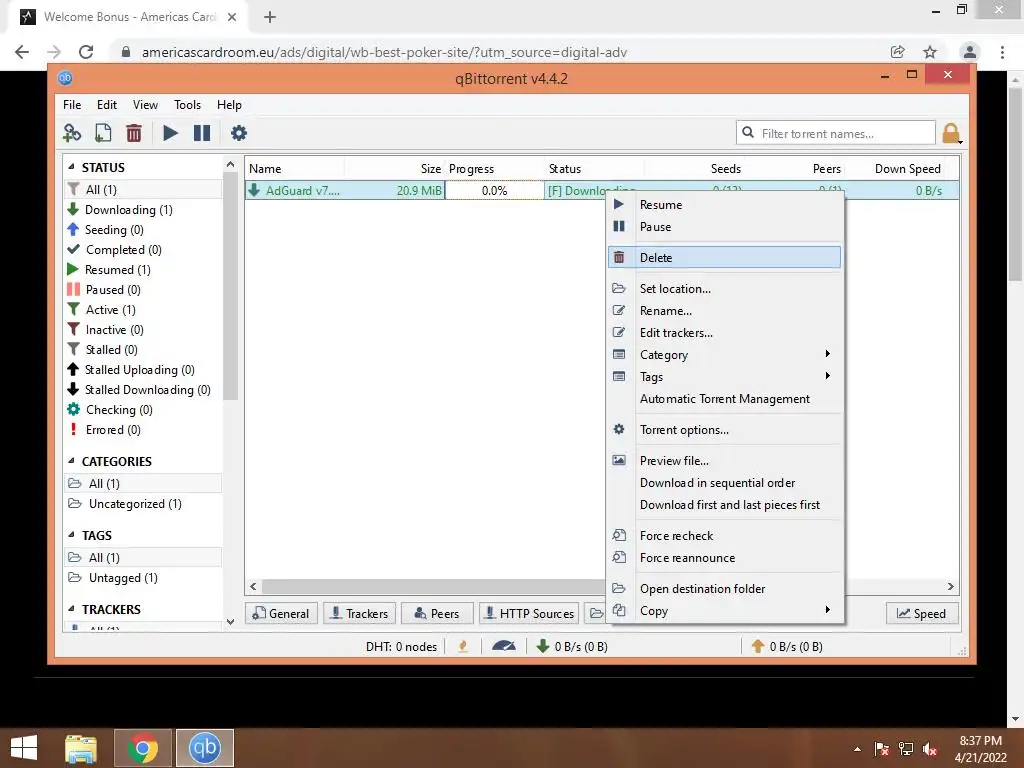Click the orange upload speed arrow in status bar

point(758,646)
